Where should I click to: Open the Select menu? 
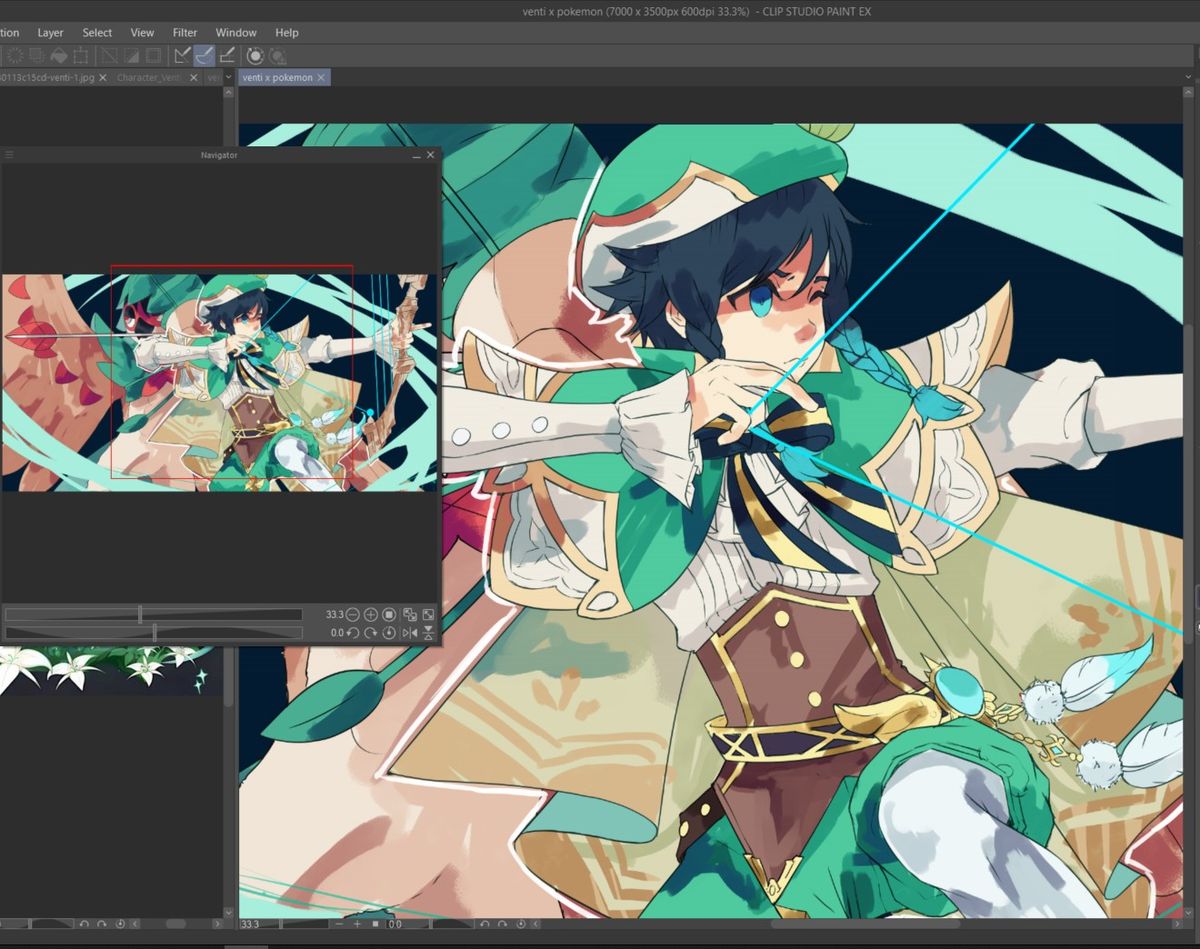[x=97, y=33]
